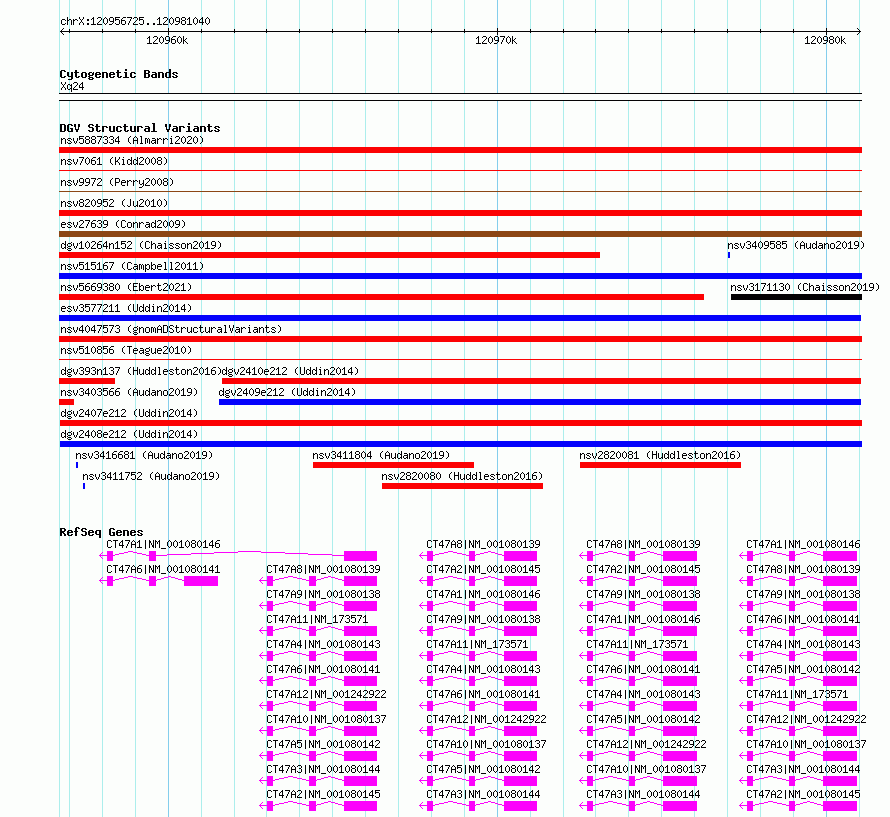Click the Xq24 band label
The height and width of the screenshot is (817, 890).
72,86
